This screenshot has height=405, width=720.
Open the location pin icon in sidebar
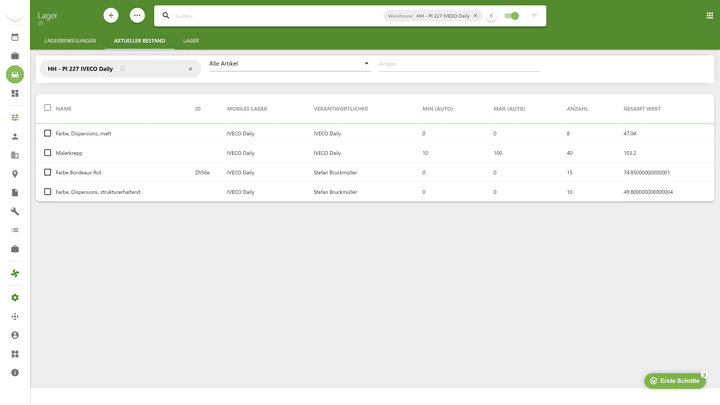click(15, 174)
